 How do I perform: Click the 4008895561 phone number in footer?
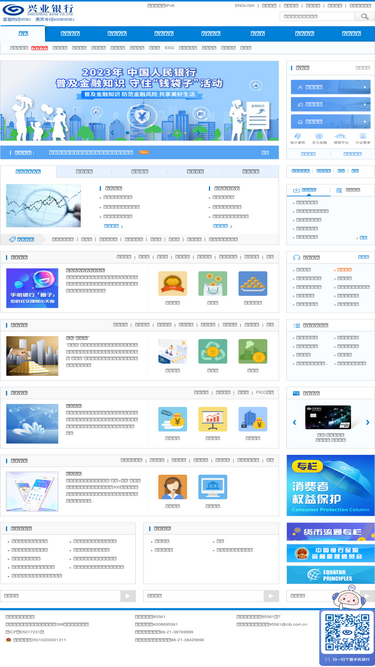[165, 624]
